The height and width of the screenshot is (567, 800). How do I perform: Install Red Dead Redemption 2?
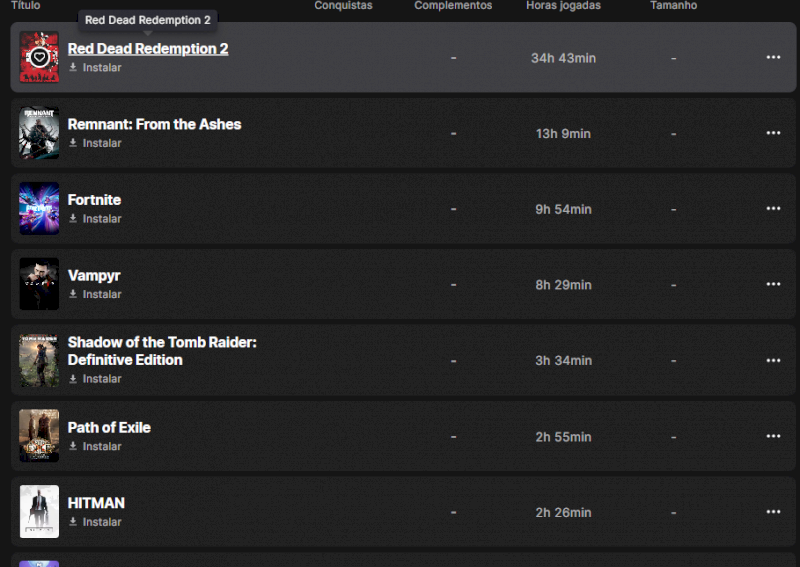tap(101, 68)
